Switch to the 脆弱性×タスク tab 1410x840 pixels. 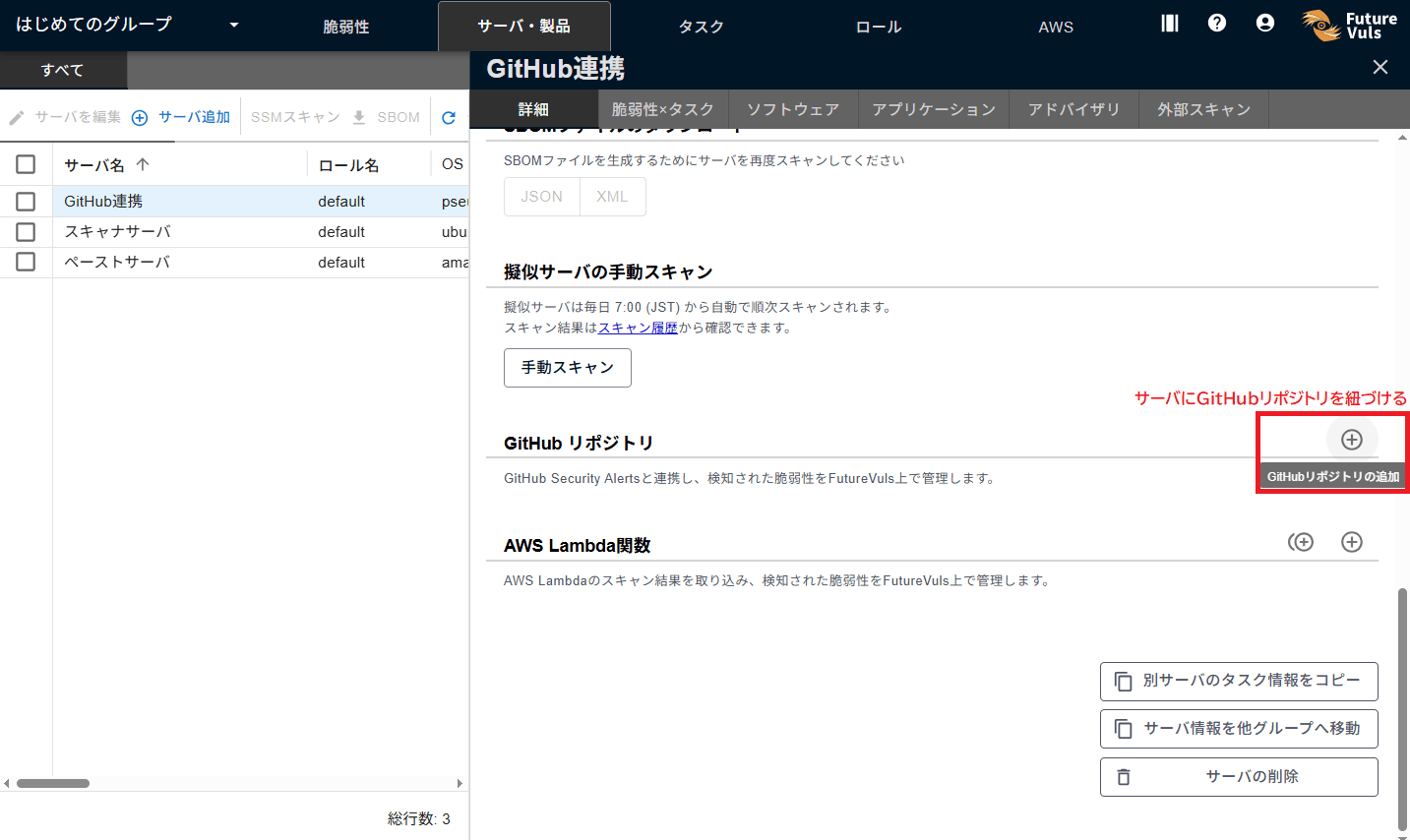point(663,109)
